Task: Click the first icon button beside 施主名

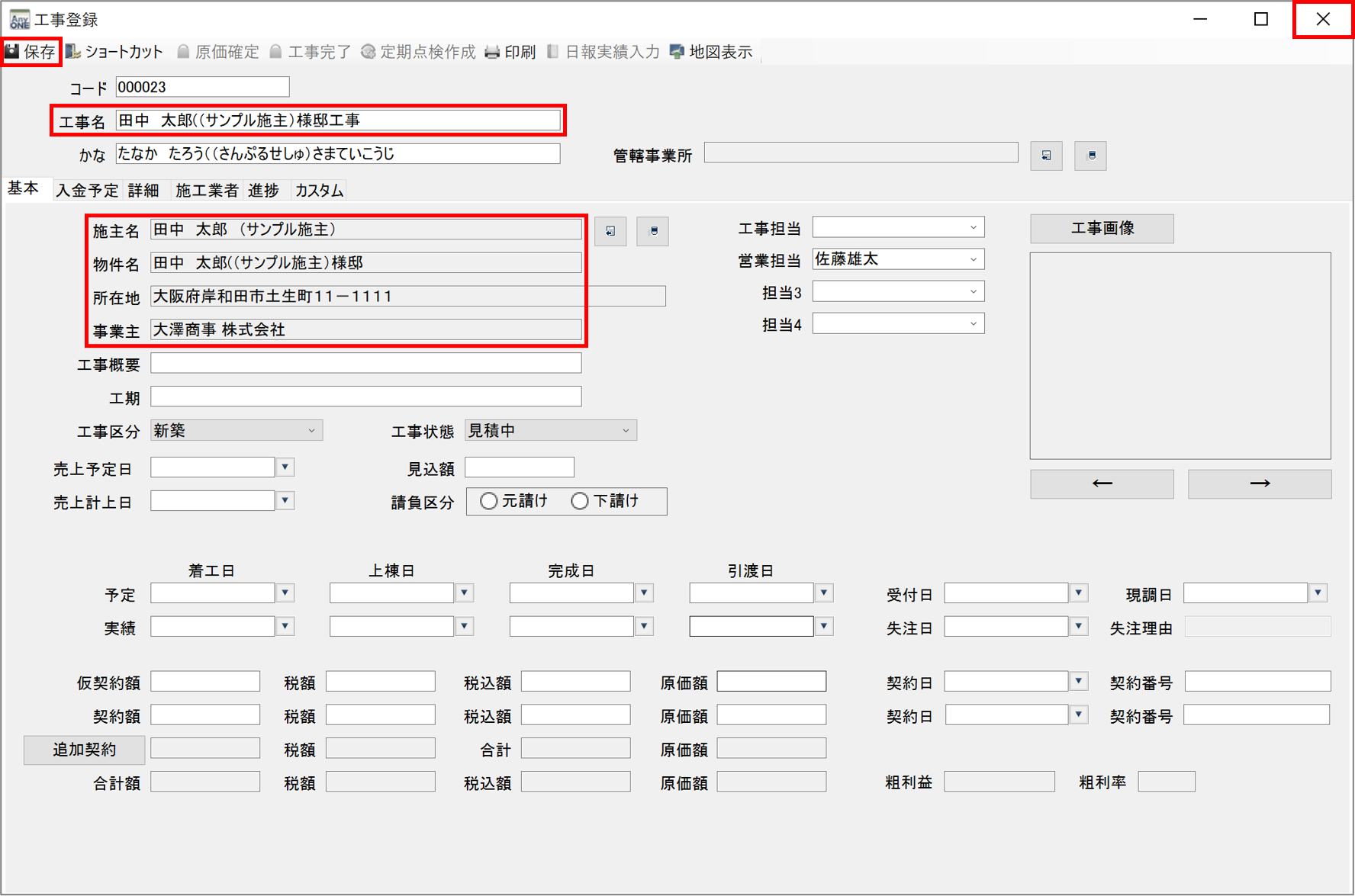Action: pyautogui.click(x=610, y=231)
